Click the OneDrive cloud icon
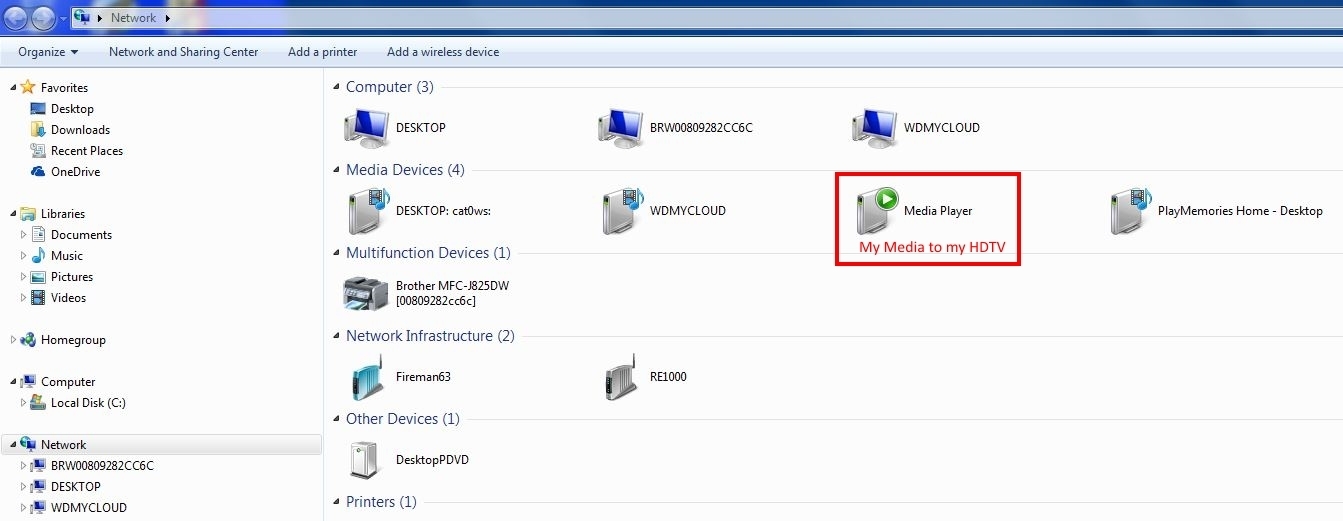Image resolution: width=1343 pixels, height=521 pixels. coord(38,171)
